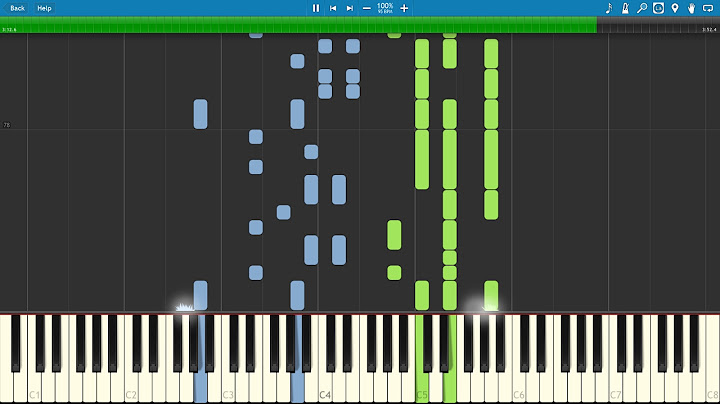Seek within the green played section of the progress bar
Viewport: 720px width, 404px height.
298,25
